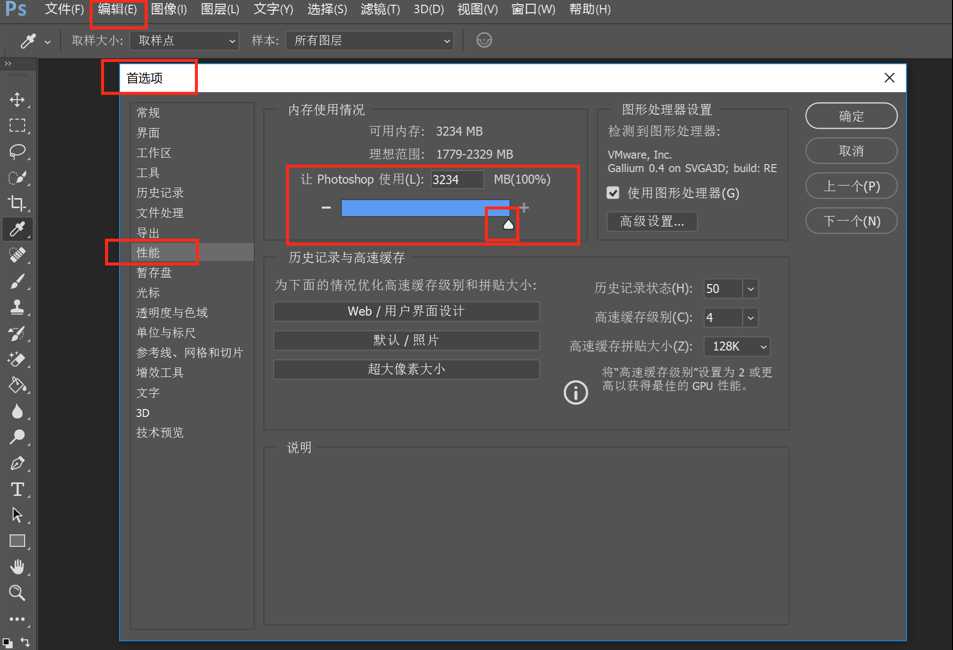Open the 图层(L) menu

pos(220,9)
